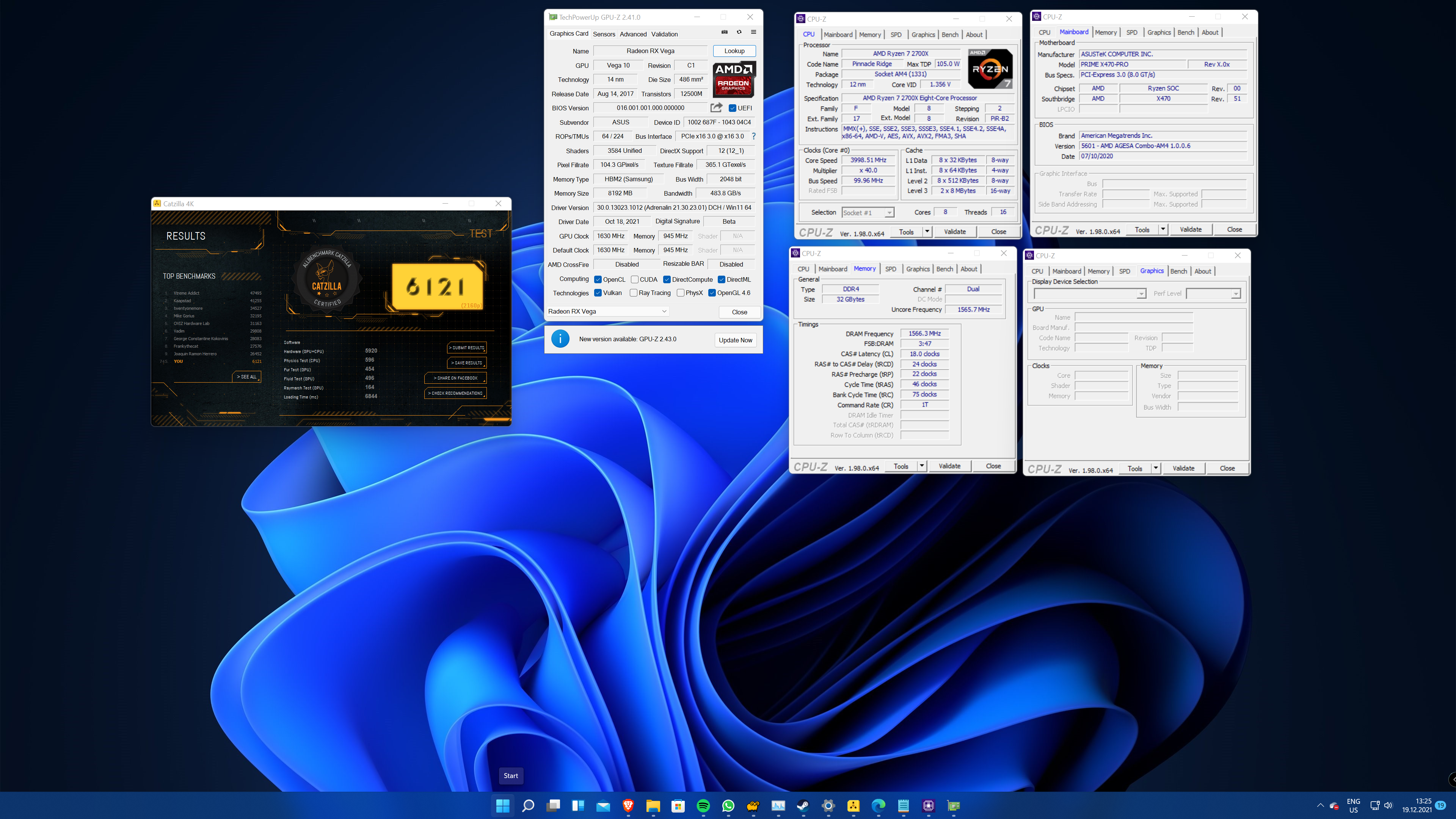Click Share on Facebook in Catzilla
Viewport: 1456px width, 819px height.
[x=455, y=378]
